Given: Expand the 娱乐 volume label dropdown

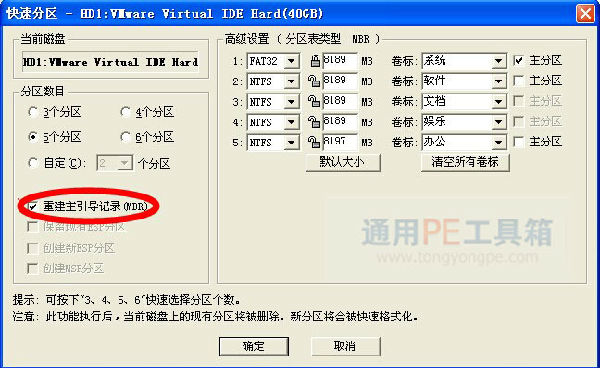Looking at the screenshot, I should click(x=498, y=122).
